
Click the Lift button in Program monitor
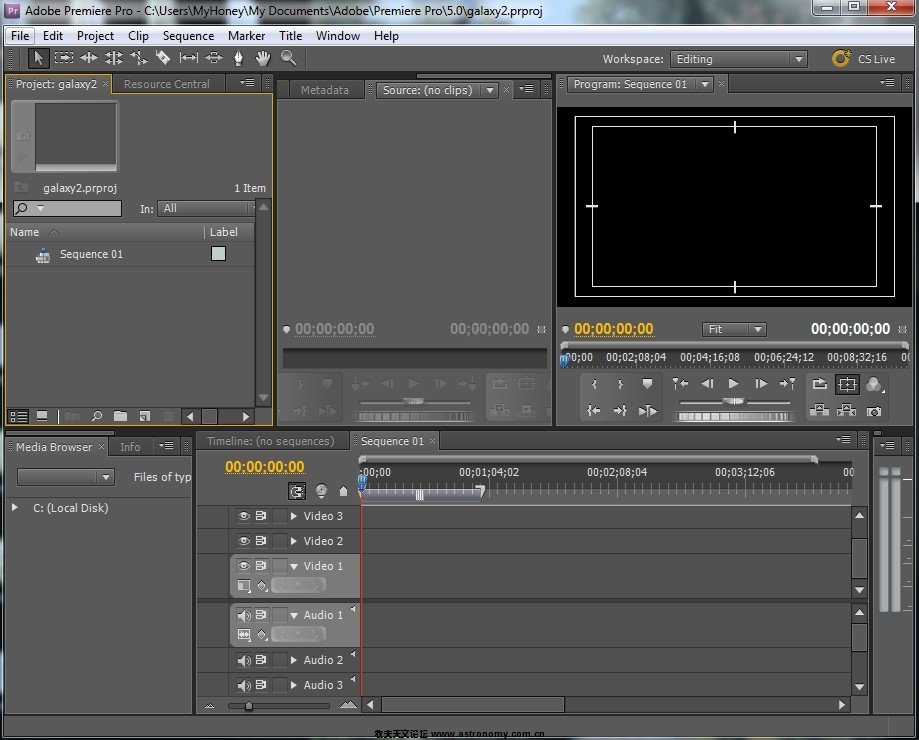819,411
